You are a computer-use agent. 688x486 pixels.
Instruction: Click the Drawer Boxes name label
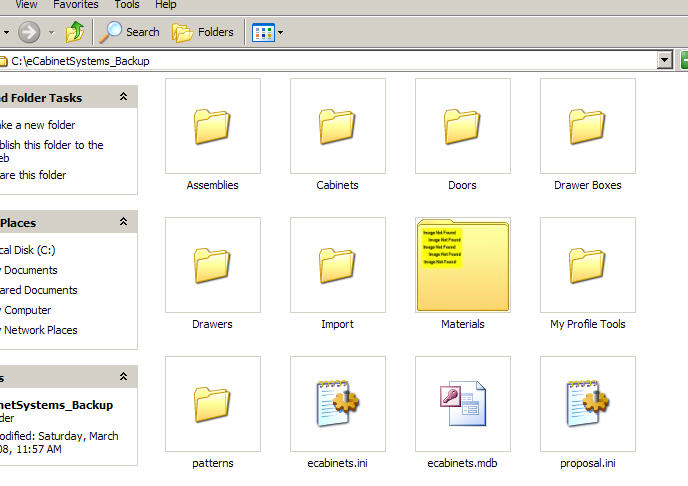[x=588, y=186]
